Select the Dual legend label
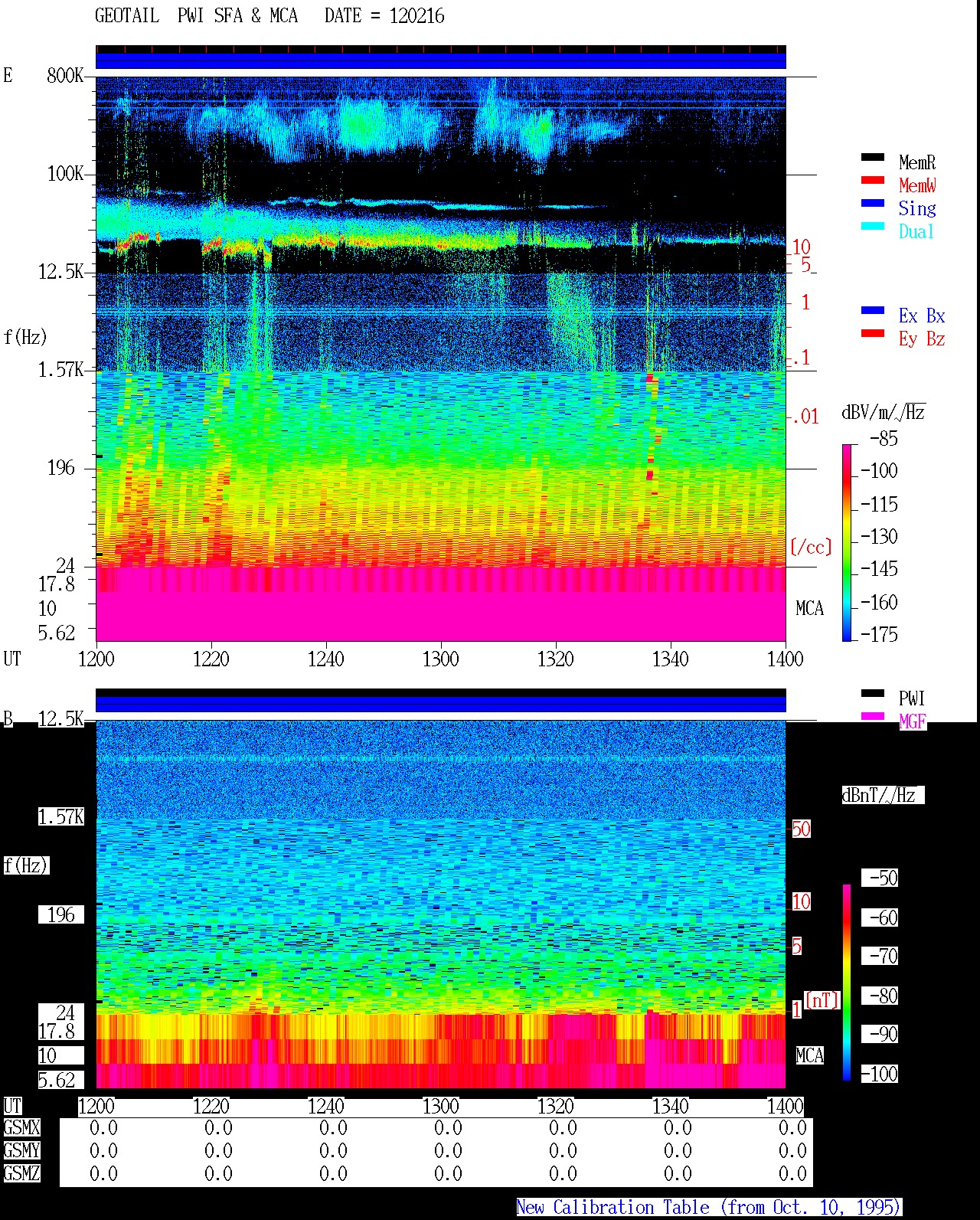 click(x=917, y=231)
